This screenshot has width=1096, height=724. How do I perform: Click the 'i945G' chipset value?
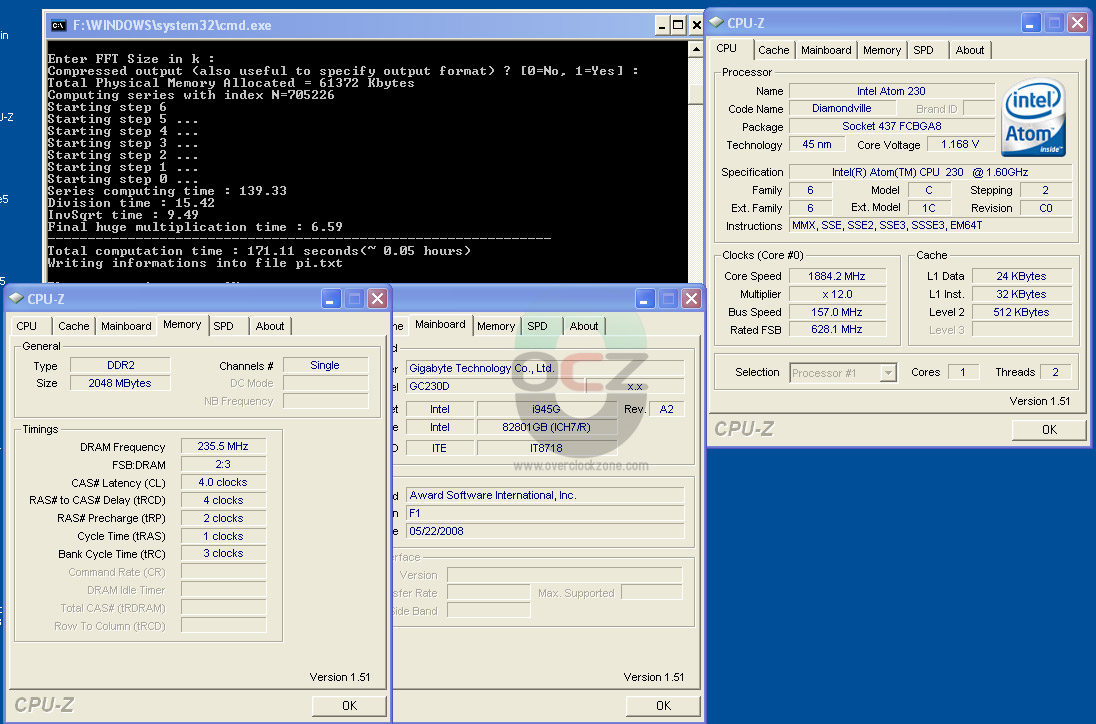click(547, 409)
